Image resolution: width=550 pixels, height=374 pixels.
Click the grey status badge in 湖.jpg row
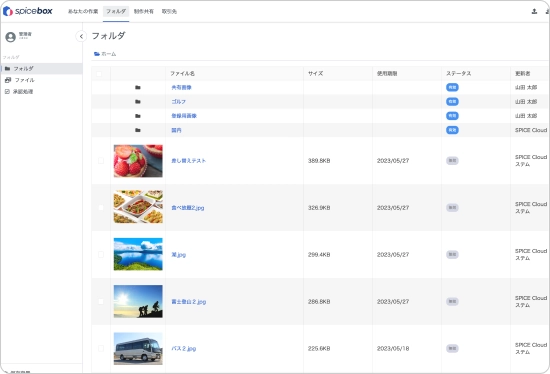tap(452, 255)
